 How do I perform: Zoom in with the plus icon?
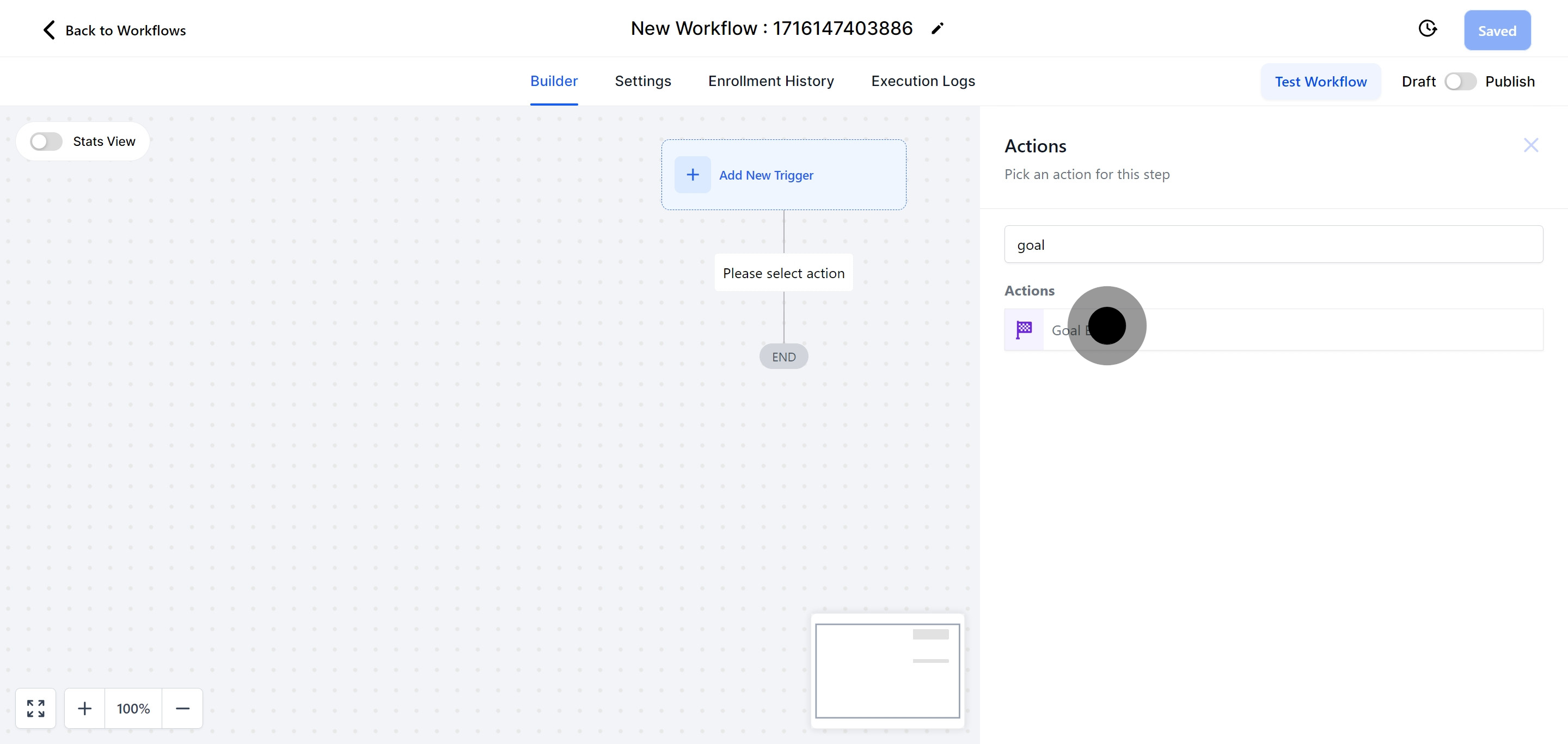[x=84, y=708]
